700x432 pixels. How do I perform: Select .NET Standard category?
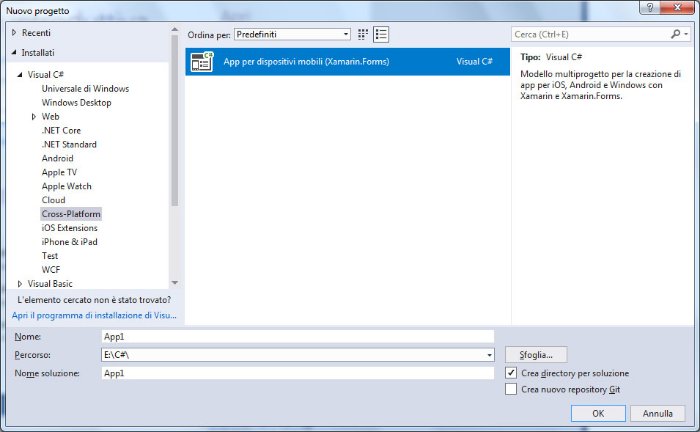[69, 144]
